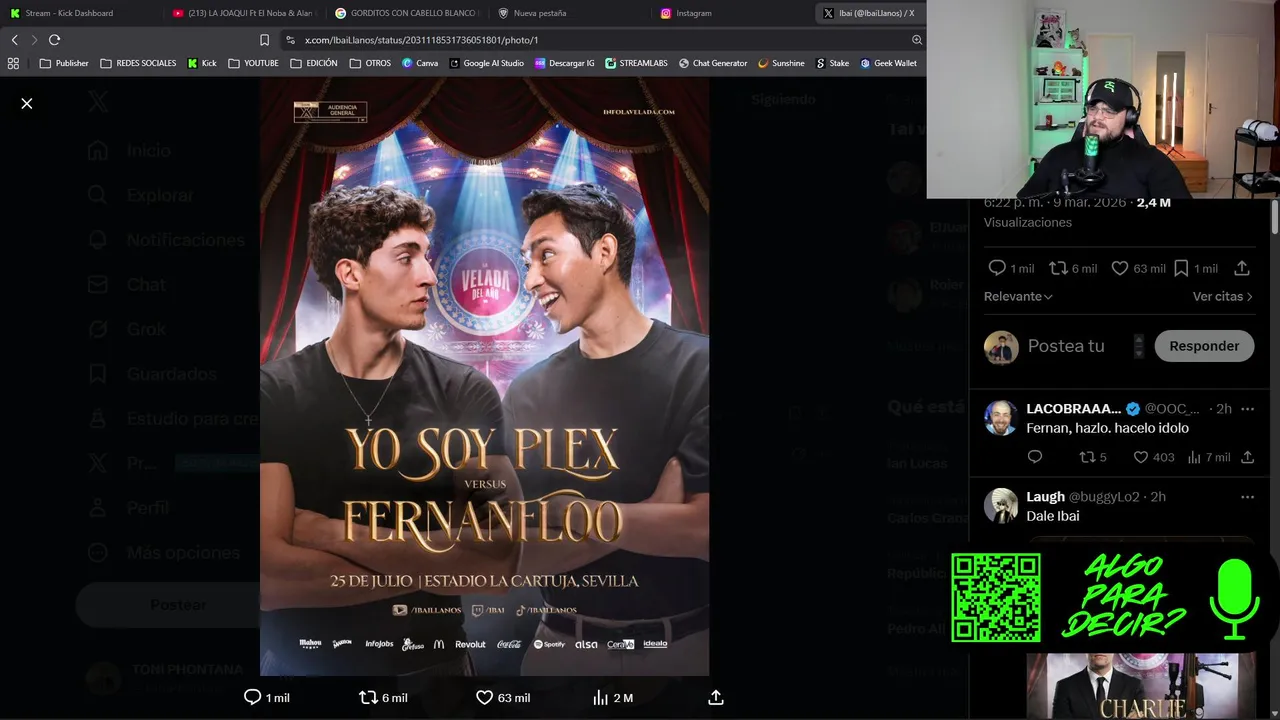Open the EDICIÓN bookmark folder
The width and height of the screenshot is (1280, 720).
pyautogui.click(x=314, y=63)
